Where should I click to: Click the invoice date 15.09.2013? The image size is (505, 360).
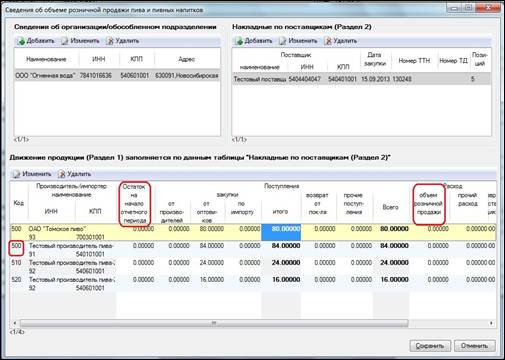tap(375, 79)
